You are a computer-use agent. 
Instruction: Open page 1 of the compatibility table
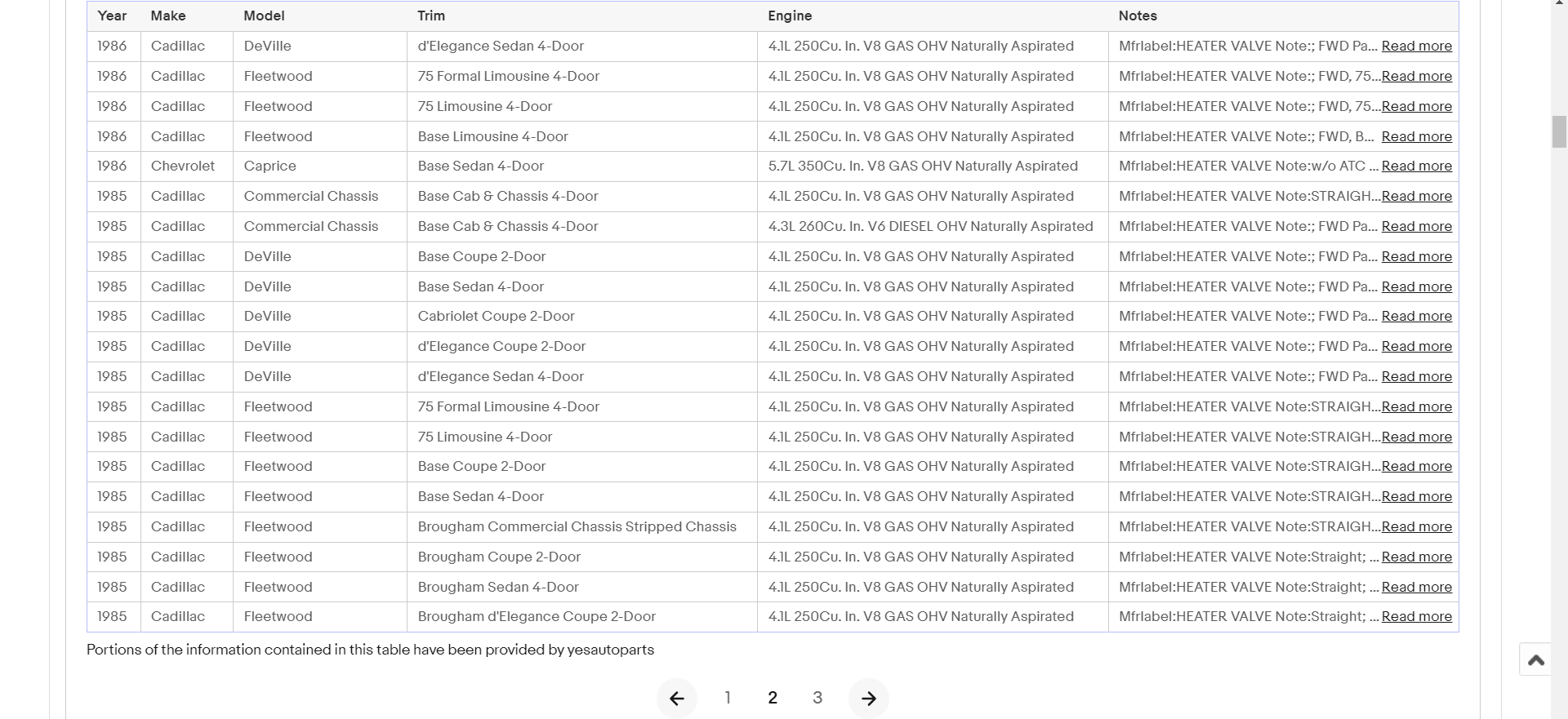[x=728, y=698]
